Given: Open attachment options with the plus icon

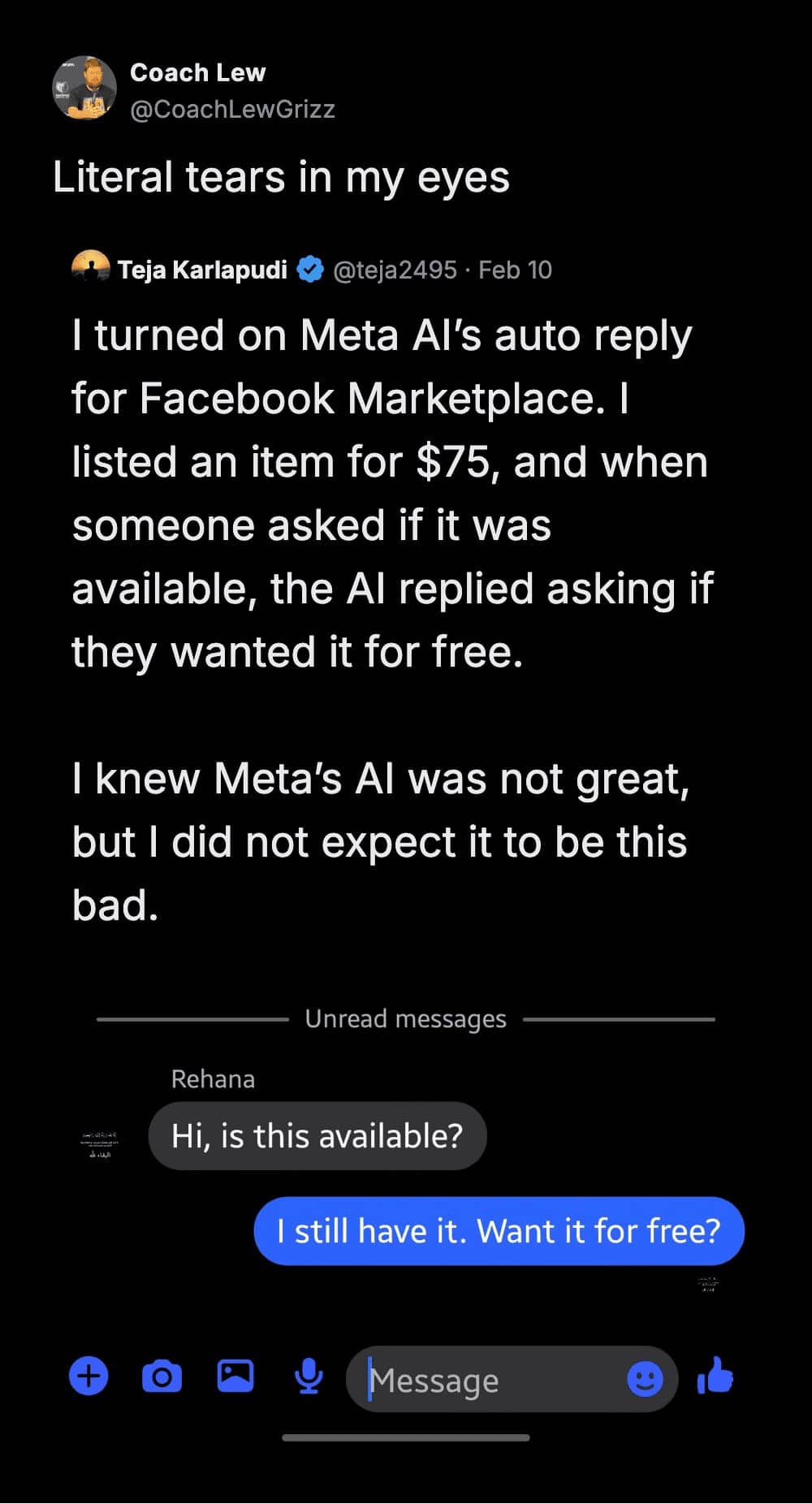Looking at the screenshot, I should pyautogui.click(x=89, y=1376).
